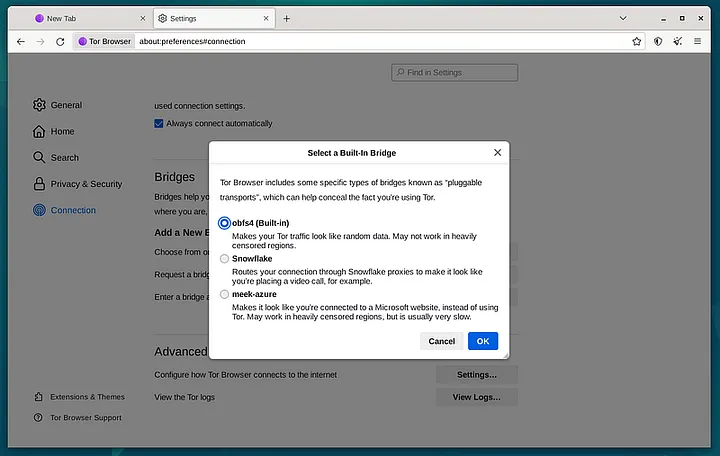Reload the current page
The height and width of the screenshot is (456, 720).
(60, 41)
